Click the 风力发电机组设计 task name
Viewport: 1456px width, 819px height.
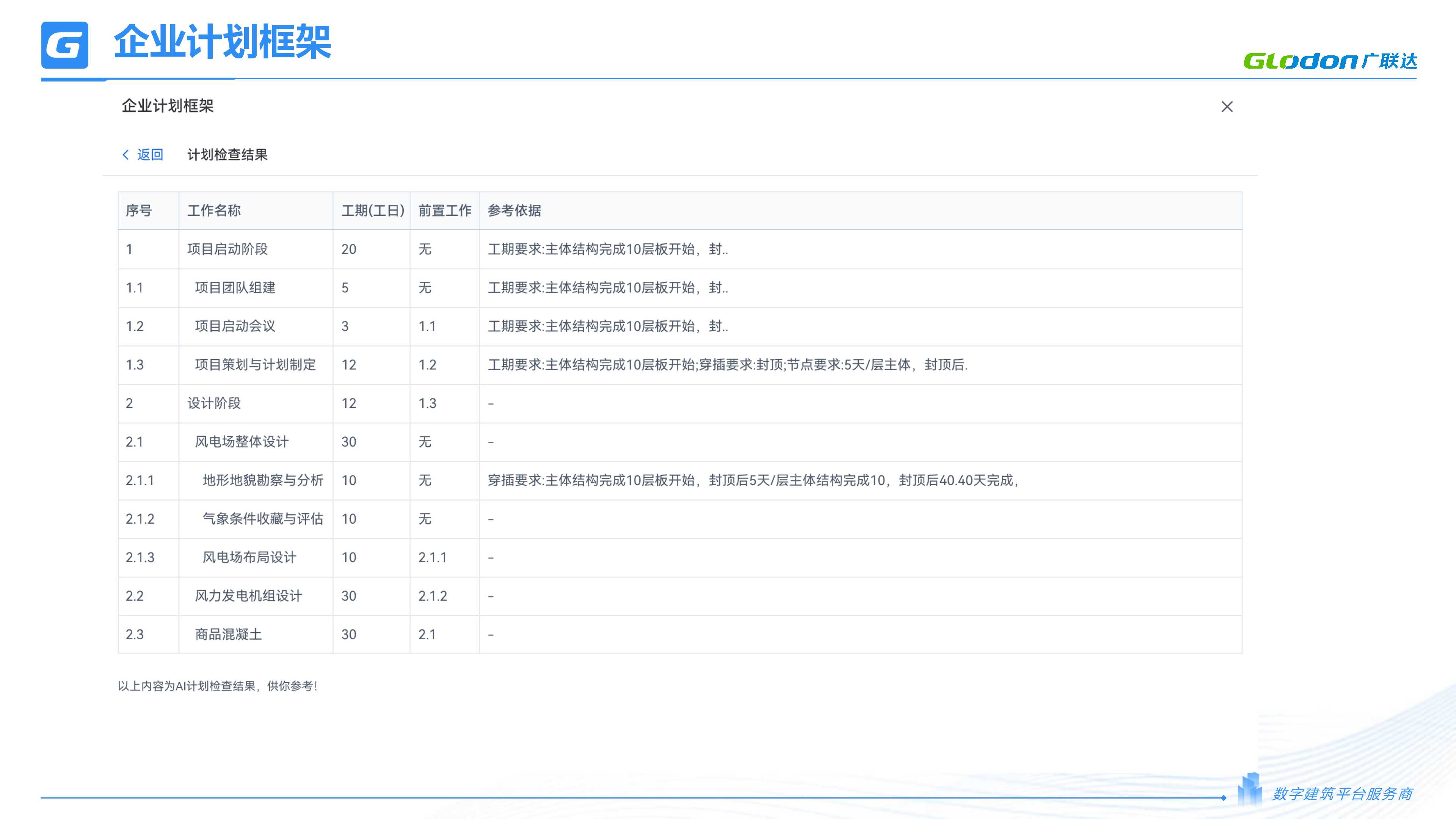click(248, 596)
